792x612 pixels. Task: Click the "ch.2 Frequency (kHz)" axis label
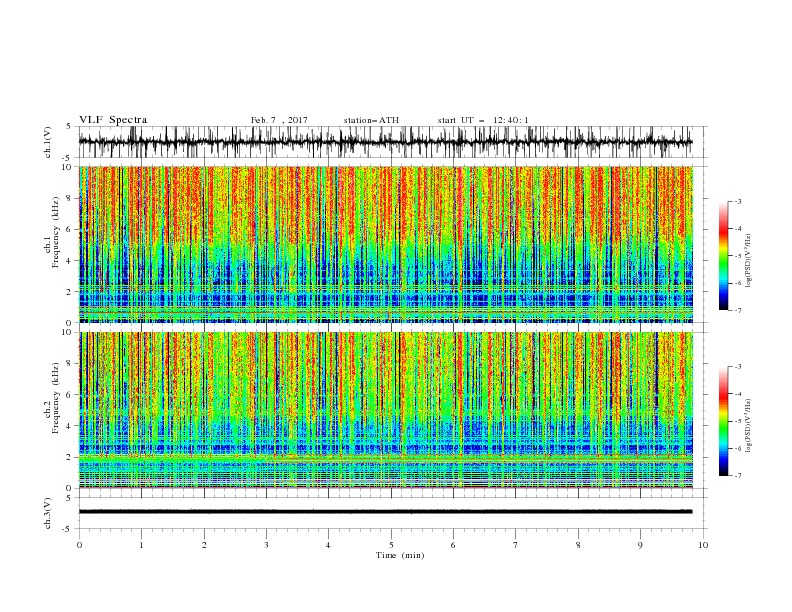click(x=52, y=398)
